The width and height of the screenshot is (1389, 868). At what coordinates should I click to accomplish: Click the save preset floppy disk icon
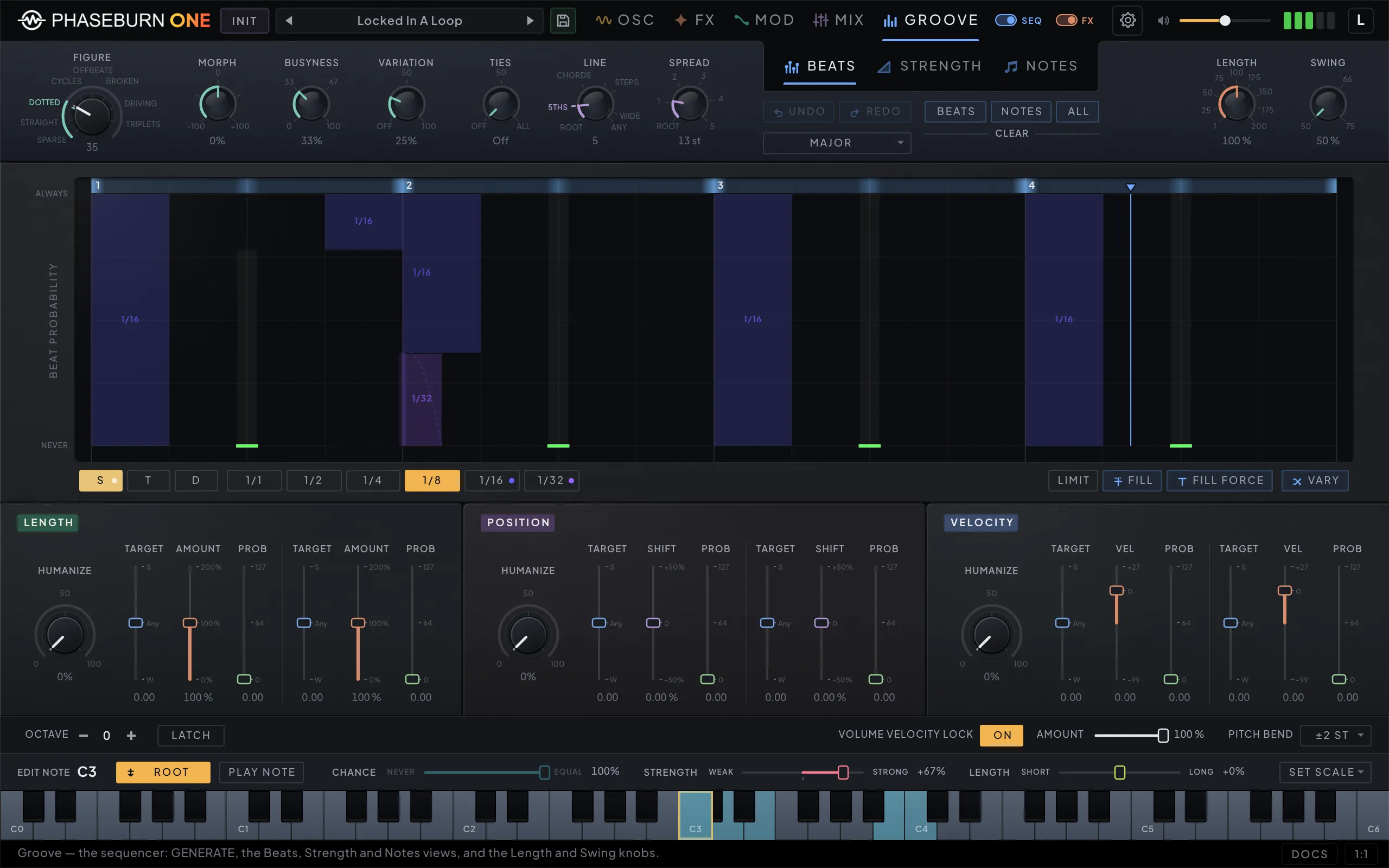[563, 21]
